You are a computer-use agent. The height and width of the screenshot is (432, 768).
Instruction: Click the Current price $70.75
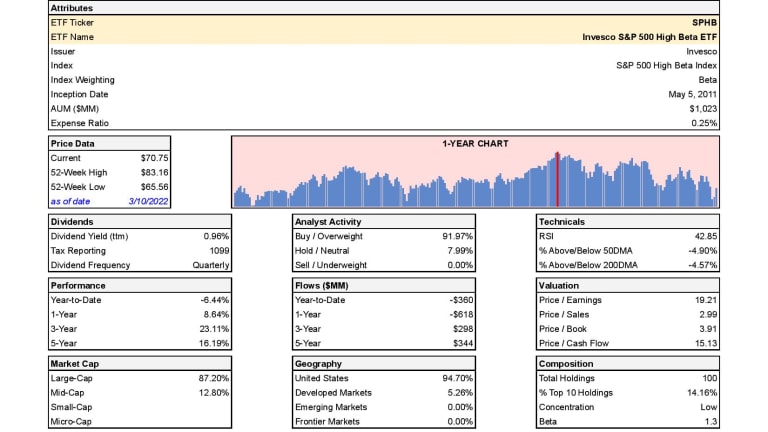click(154, 158)
